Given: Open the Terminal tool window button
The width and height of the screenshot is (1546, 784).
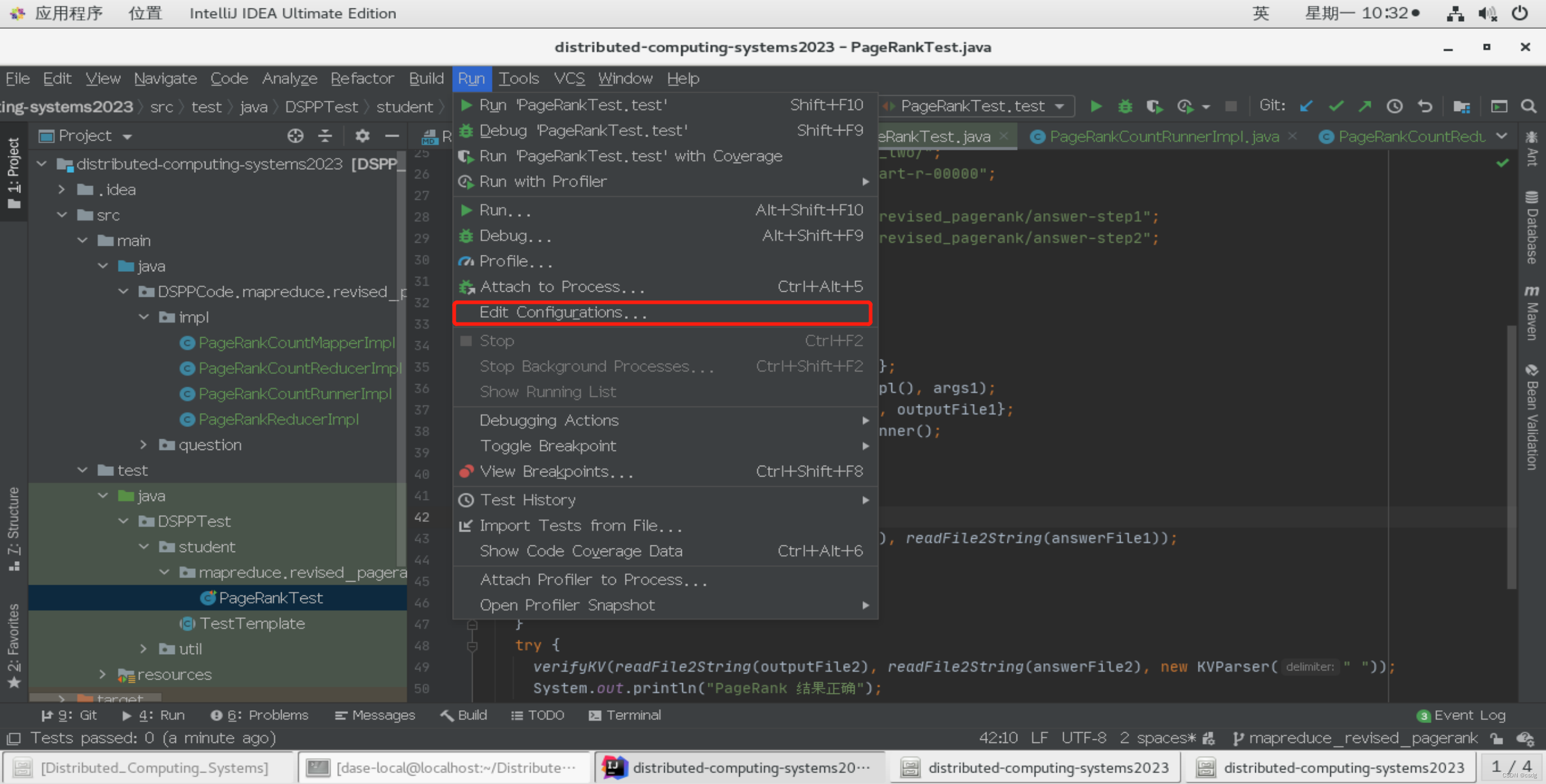Looking at the screenshot, I should click(625, 715).
